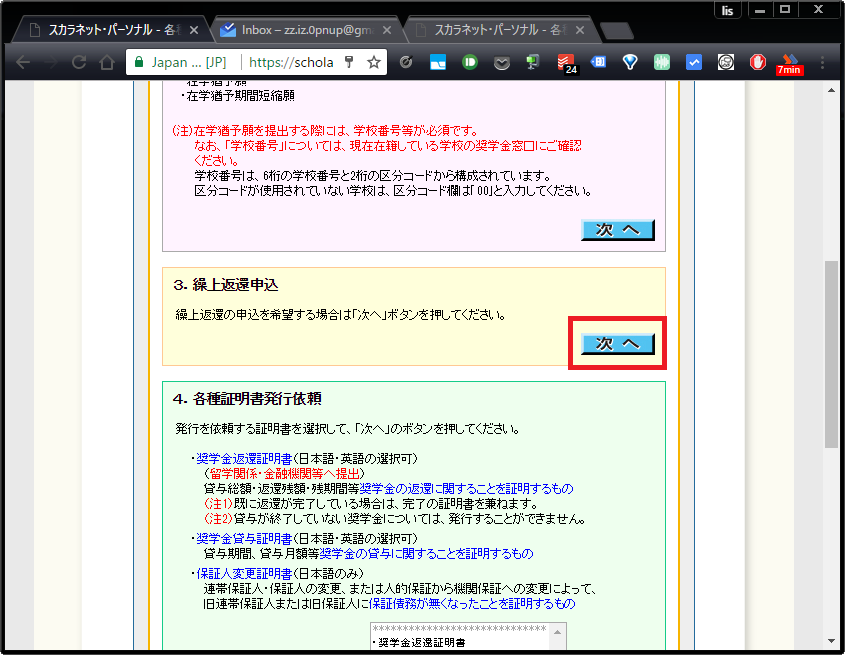Click the dark circular gauge extension icon
Screen dimensions: 845x655
click(406, 63)
